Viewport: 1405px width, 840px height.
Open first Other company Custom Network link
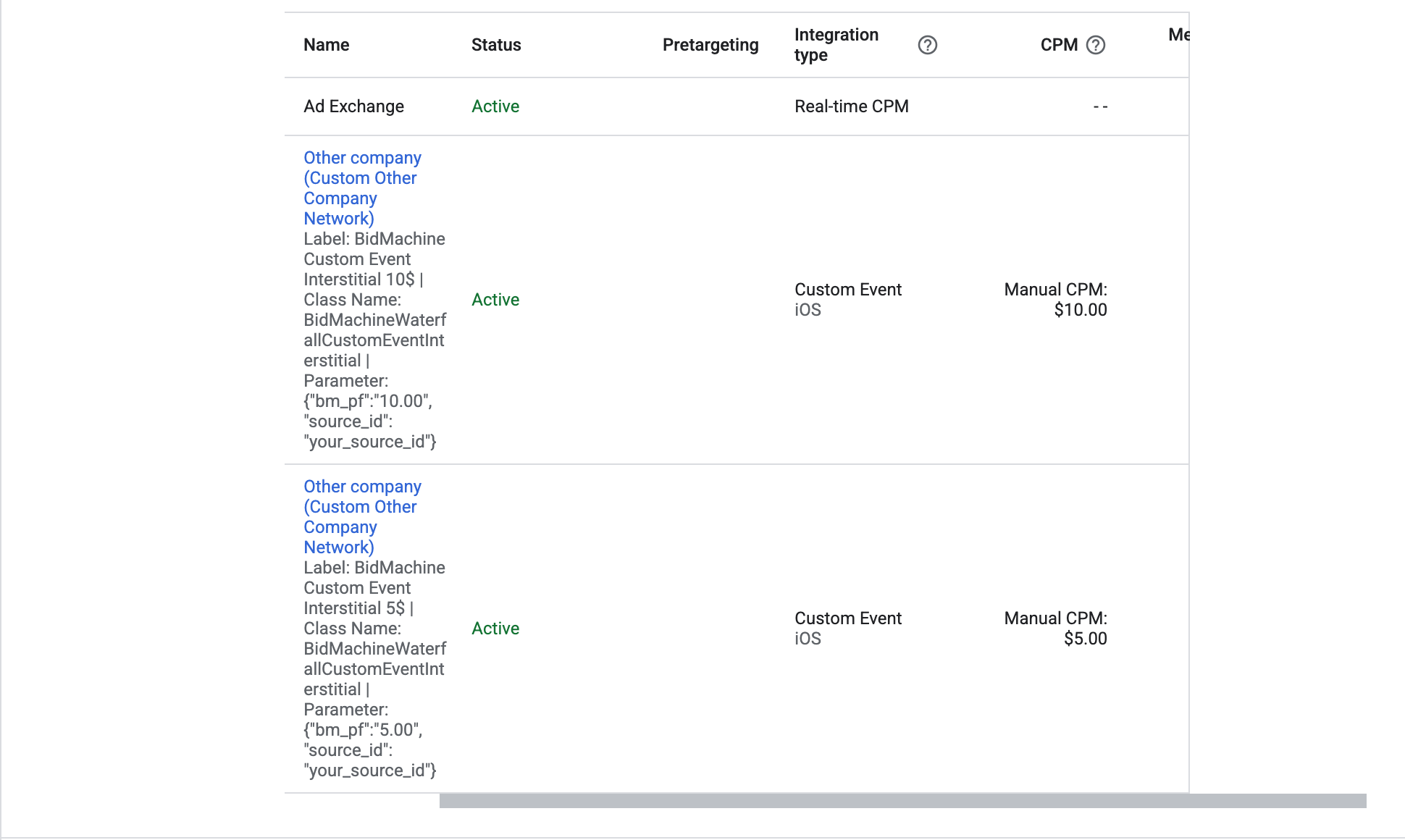361,188
